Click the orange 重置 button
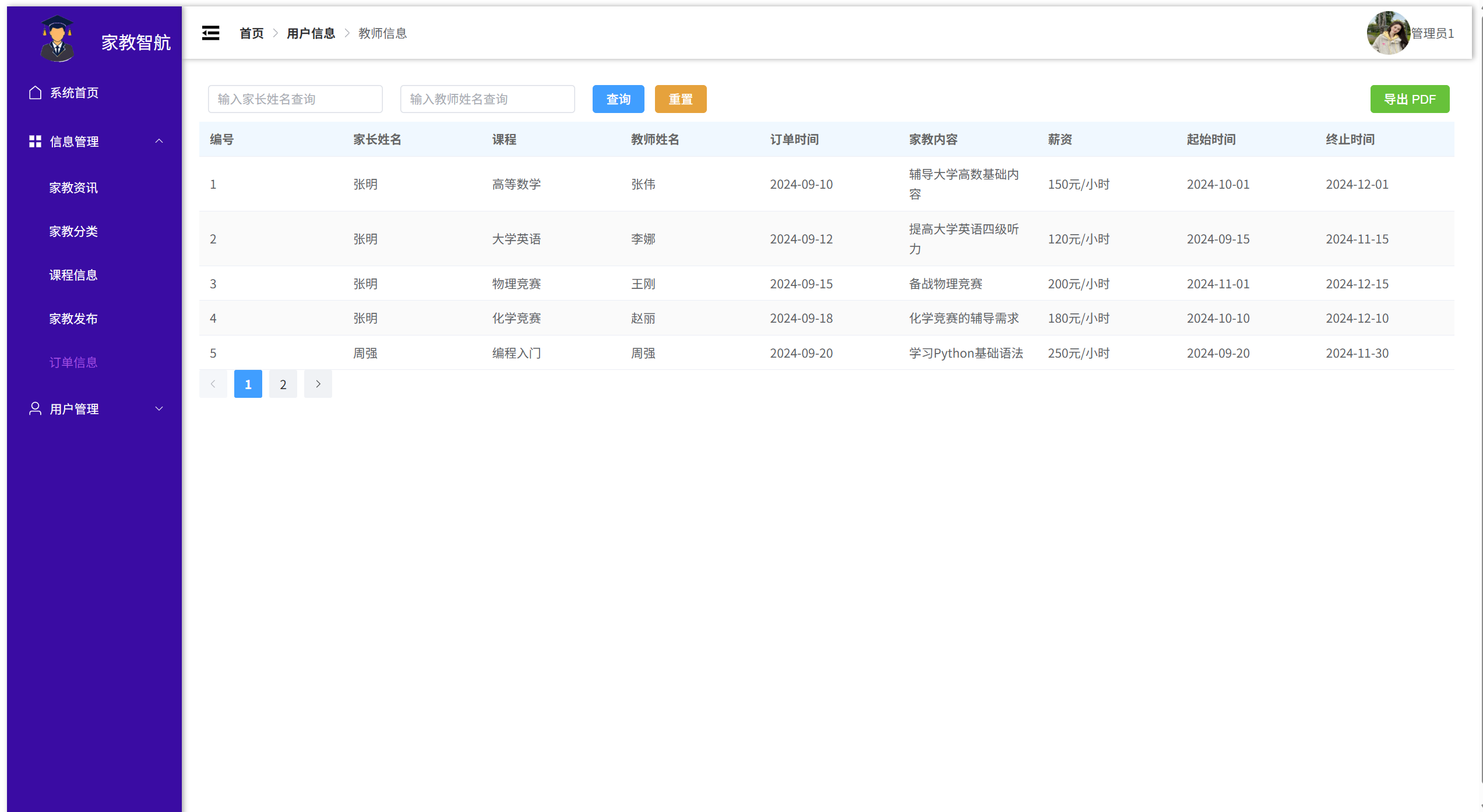 [681, 99]
